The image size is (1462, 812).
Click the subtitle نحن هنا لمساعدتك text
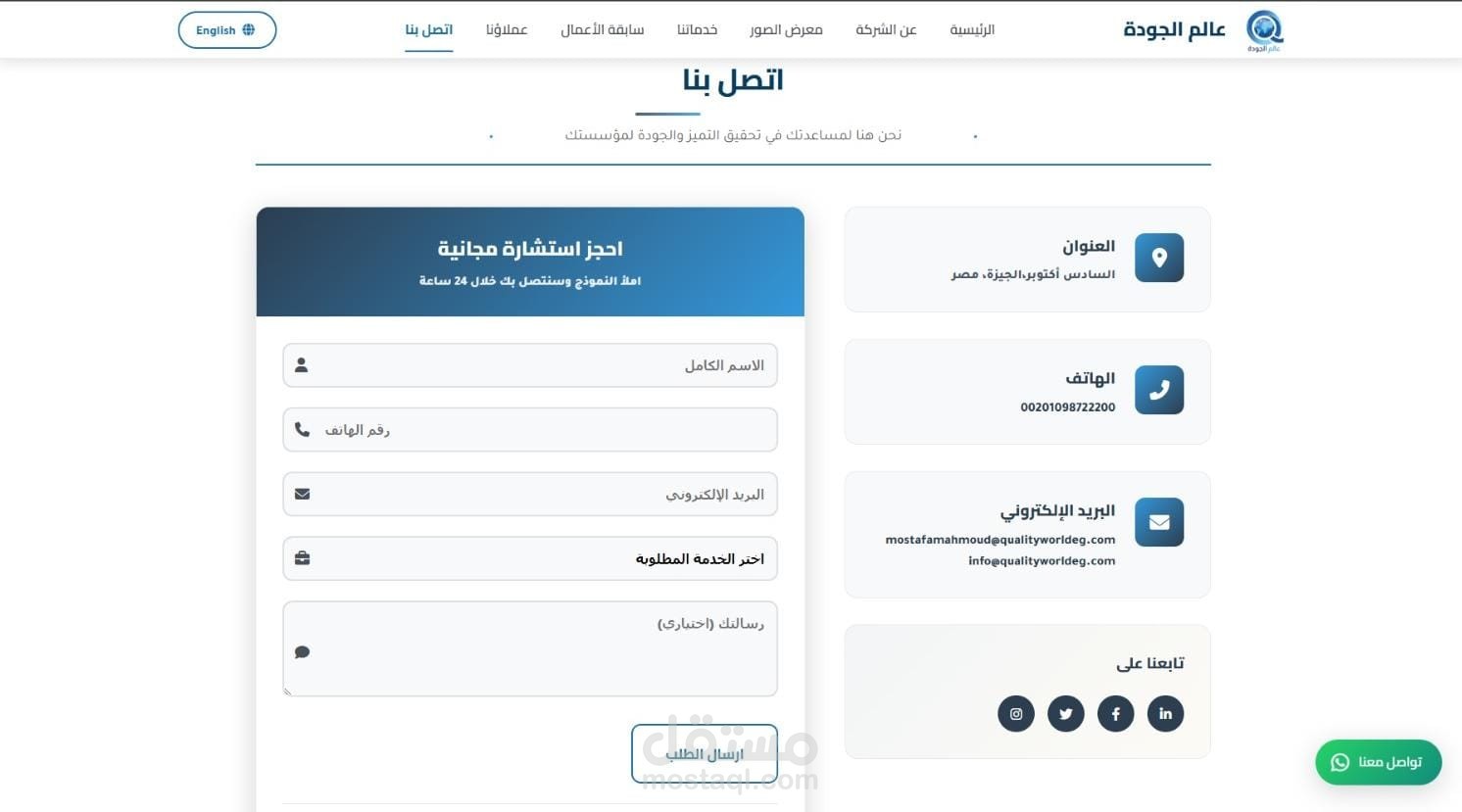[x=733, y=135]
